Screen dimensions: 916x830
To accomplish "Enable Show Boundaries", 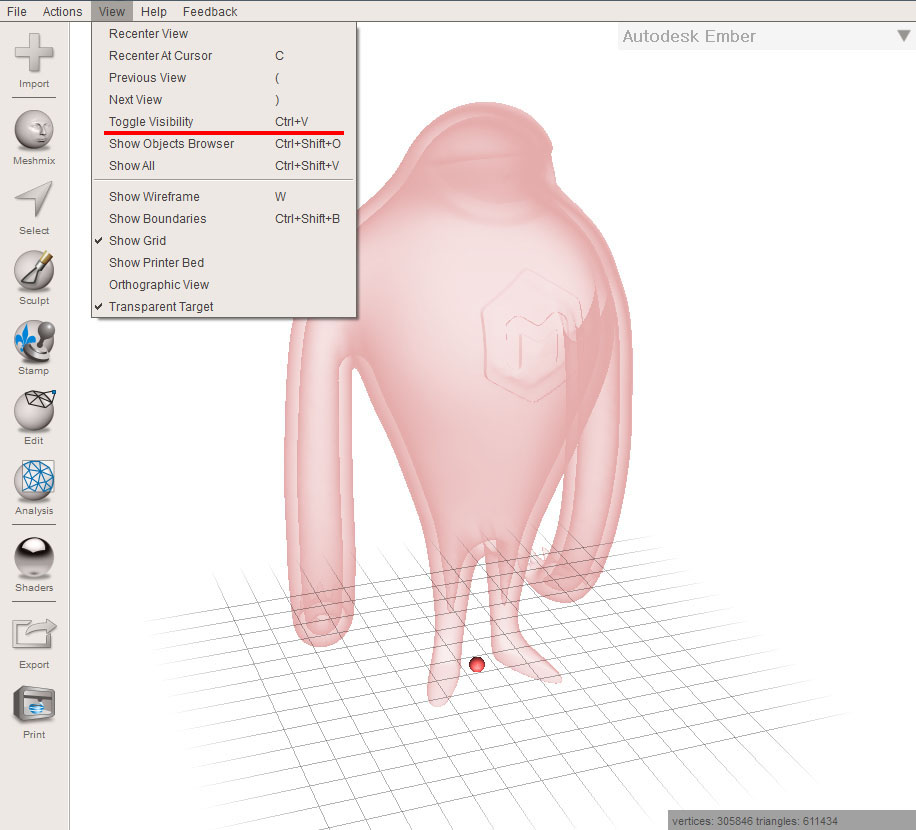I will pos(224,219).
